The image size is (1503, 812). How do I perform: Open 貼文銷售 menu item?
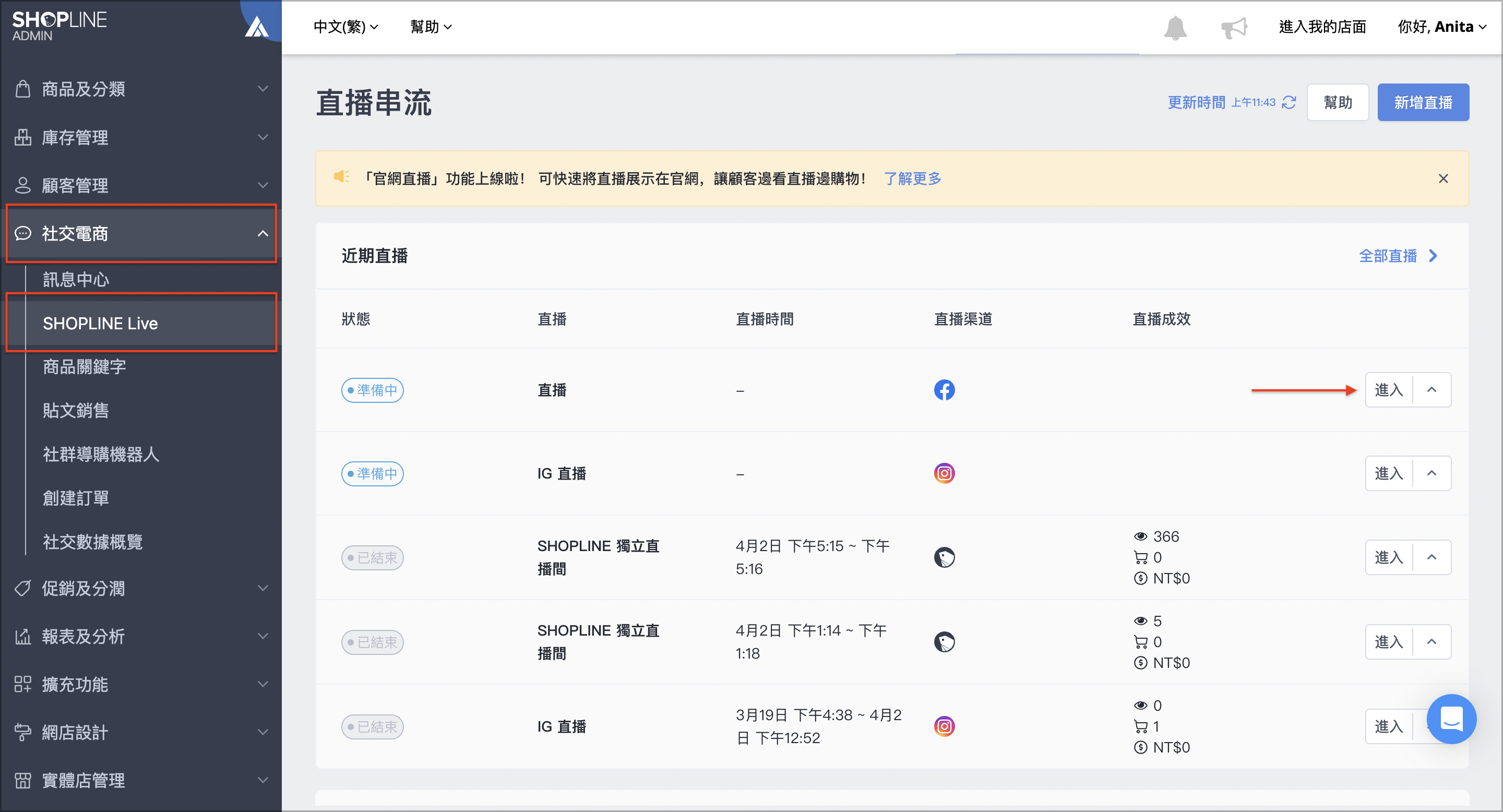click(76, 411)
